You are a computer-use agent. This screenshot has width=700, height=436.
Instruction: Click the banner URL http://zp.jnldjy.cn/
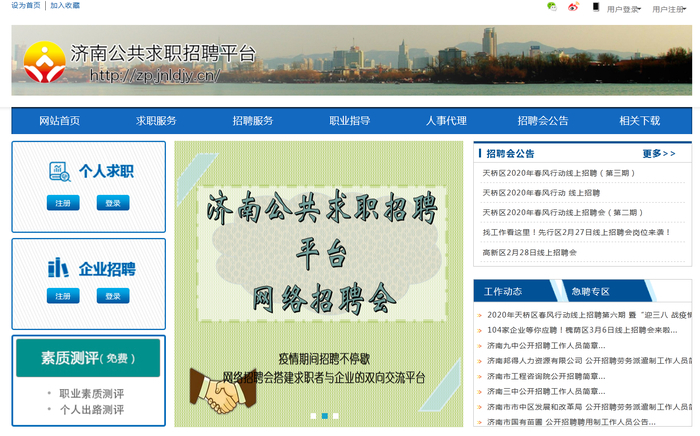click(x=155, y=75)
